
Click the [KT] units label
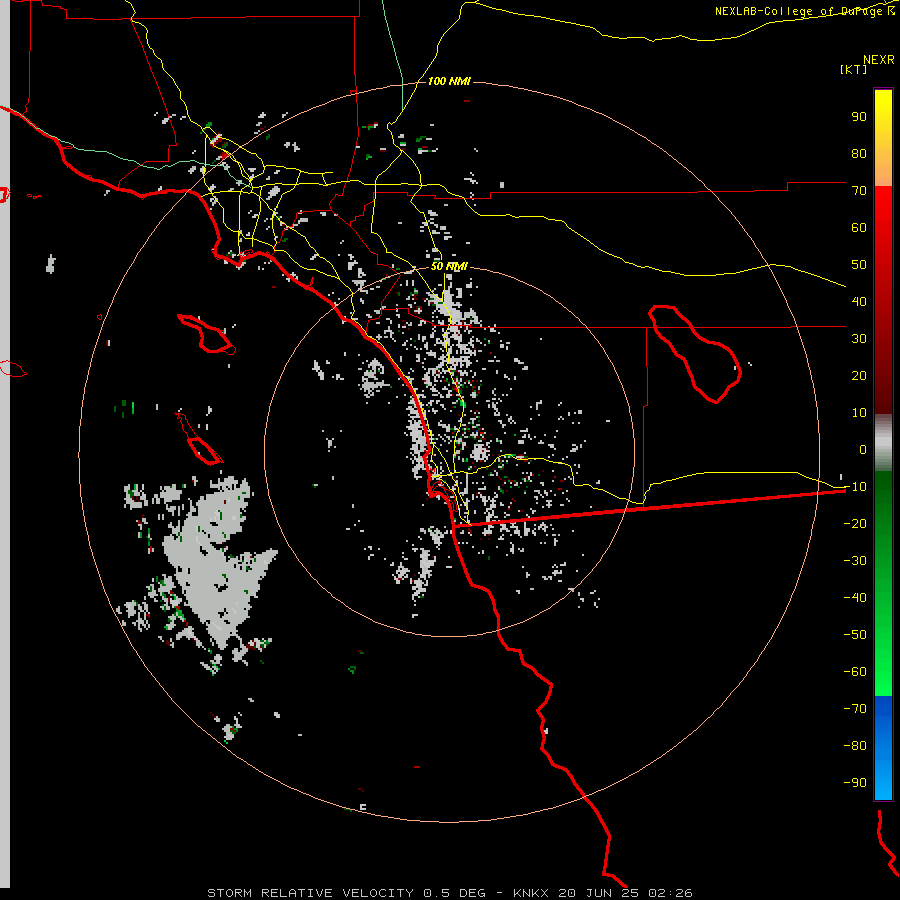(x=854, y=69)
